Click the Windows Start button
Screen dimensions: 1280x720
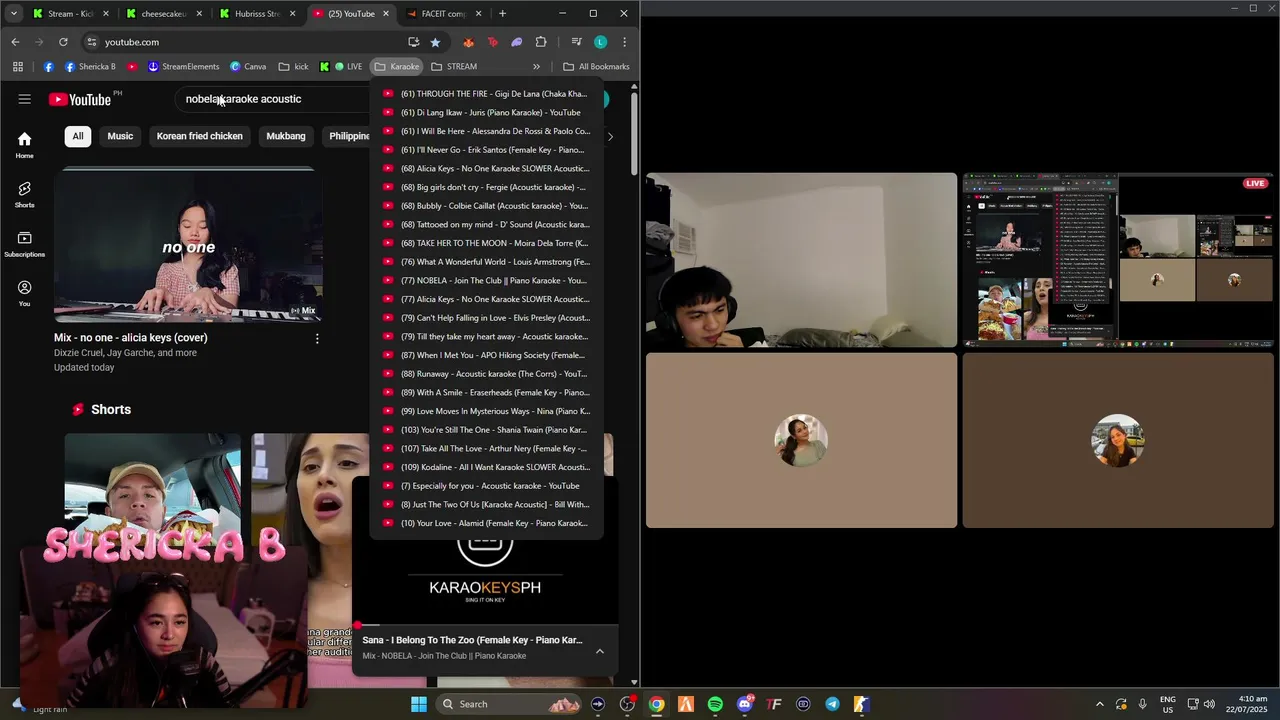click(x=419, y=704)
